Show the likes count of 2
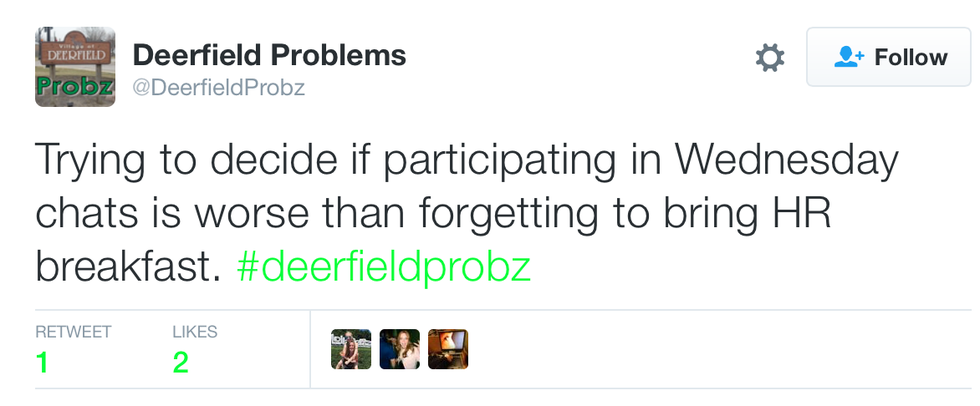 [180, 362]
